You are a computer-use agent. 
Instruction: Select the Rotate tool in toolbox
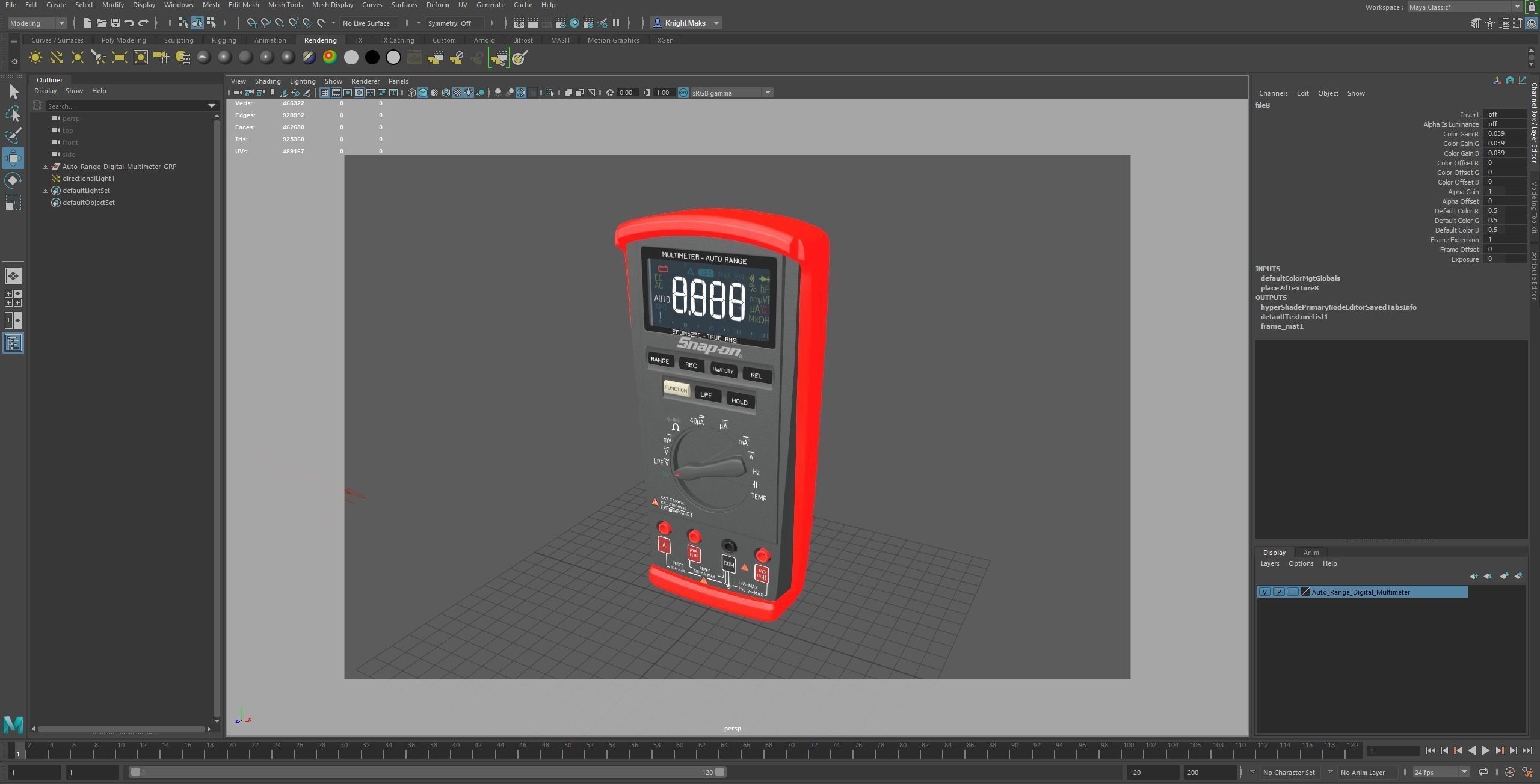[x=14, y=180]
